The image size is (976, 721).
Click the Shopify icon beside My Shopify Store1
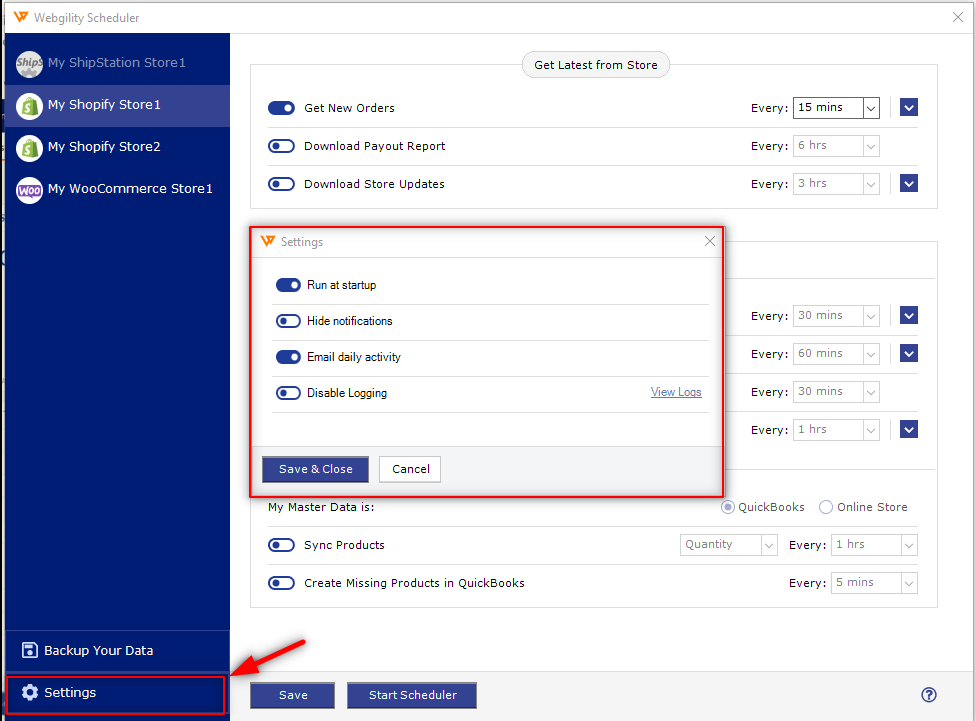coord(29,106)
